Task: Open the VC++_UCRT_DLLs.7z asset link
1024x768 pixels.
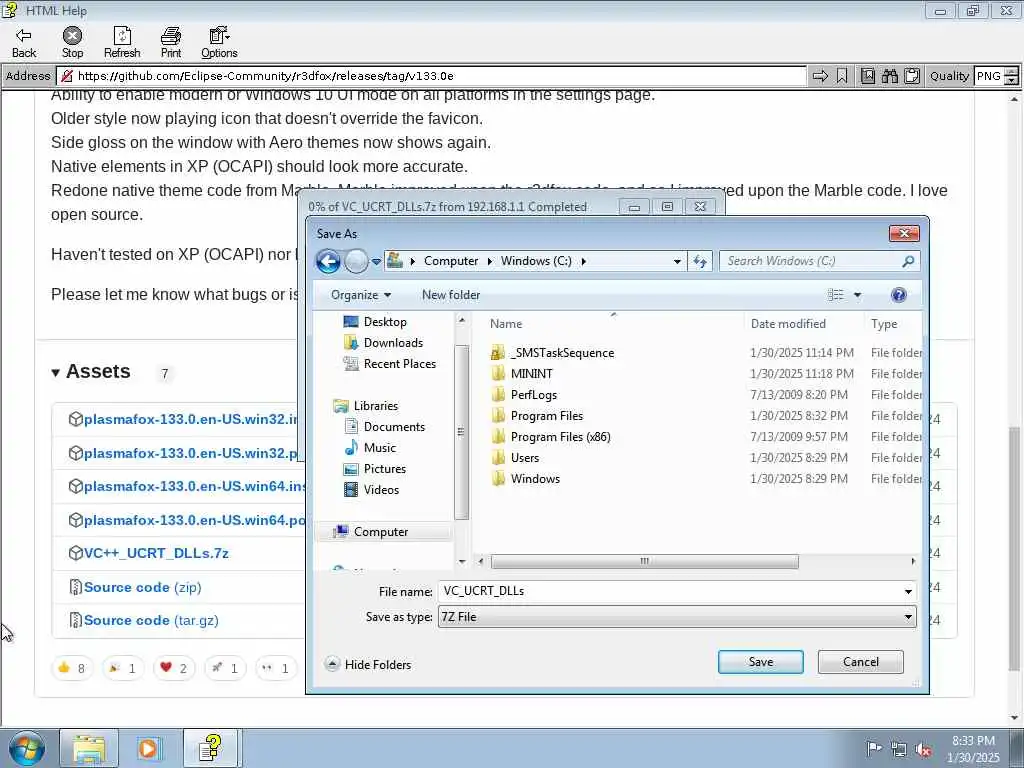Action: [x=156, y=554]
